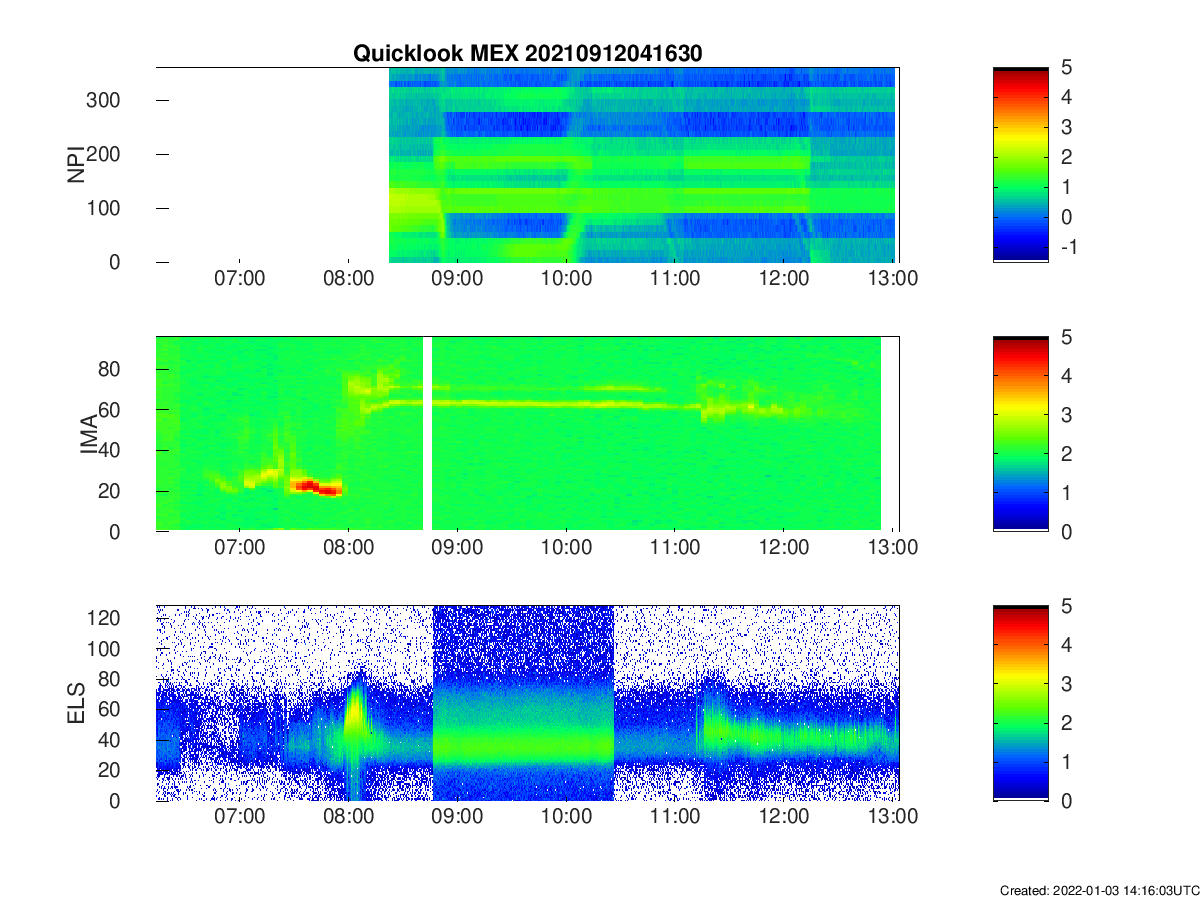Select the ELS panel color bar
Viewport: 1200px width, 900px height.
(1020, 704)
